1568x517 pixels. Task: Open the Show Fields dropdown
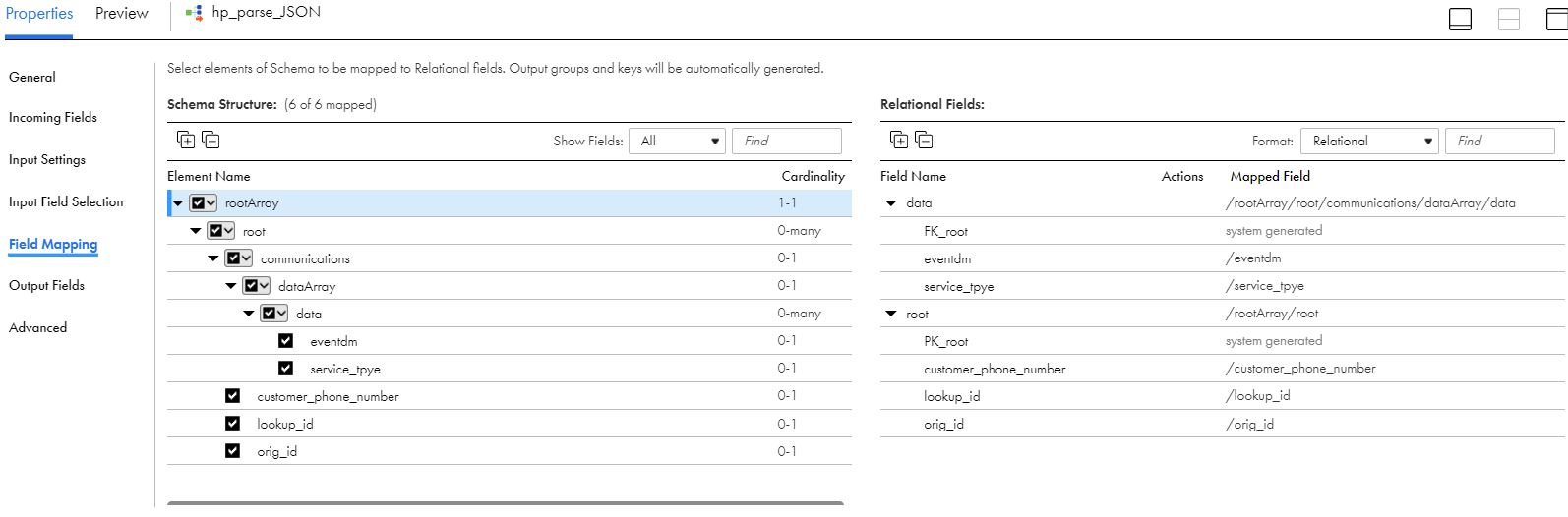[x=677, y=141]
